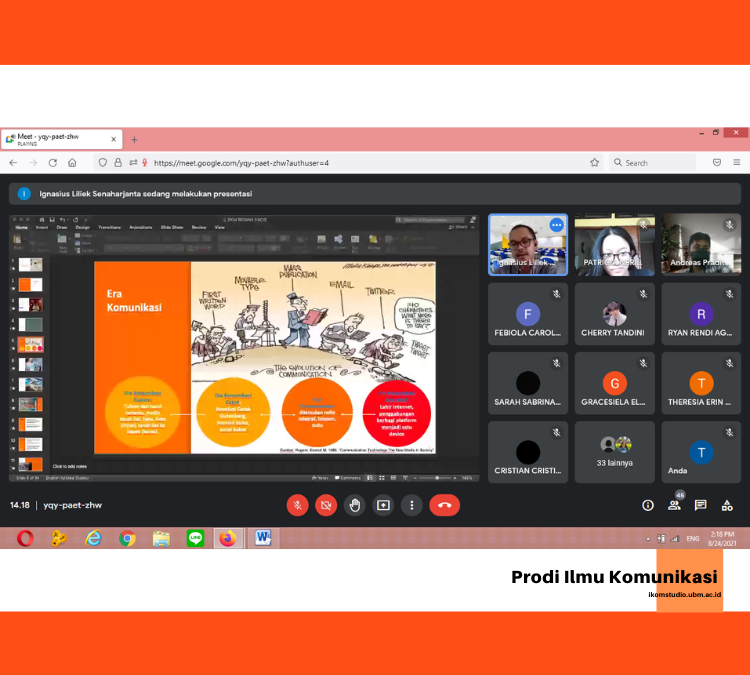Open Google Chrome from the taskbar
This screenshot has width=750, height=675.
tap(127, 539)
